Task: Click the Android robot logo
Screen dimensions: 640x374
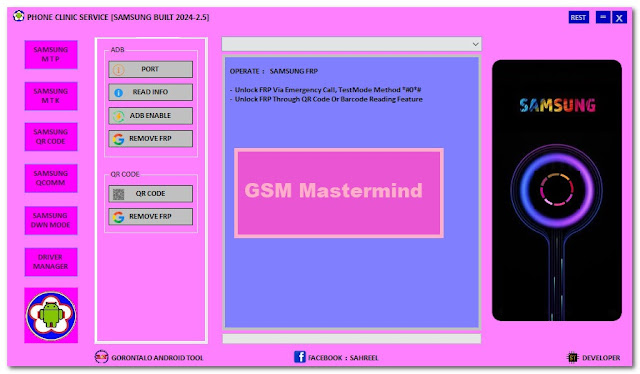Action: 51,316
